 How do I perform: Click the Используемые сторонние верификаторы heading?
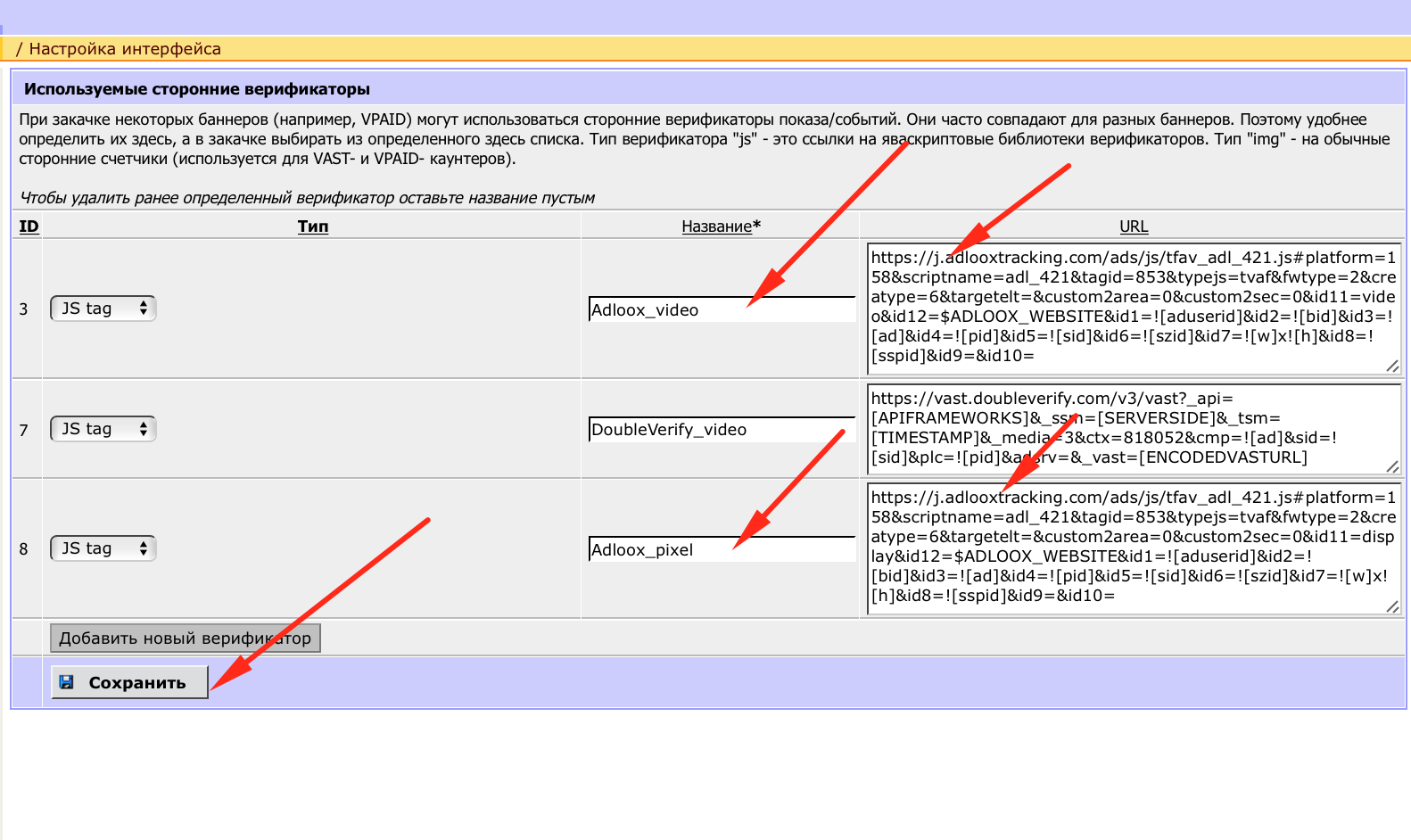[197, 89]
